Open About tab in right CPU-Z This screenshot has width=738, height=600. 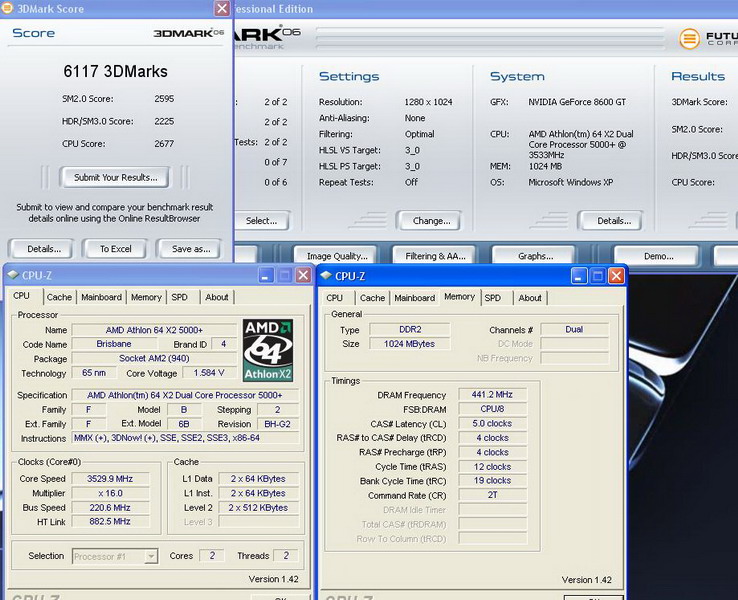530,298
